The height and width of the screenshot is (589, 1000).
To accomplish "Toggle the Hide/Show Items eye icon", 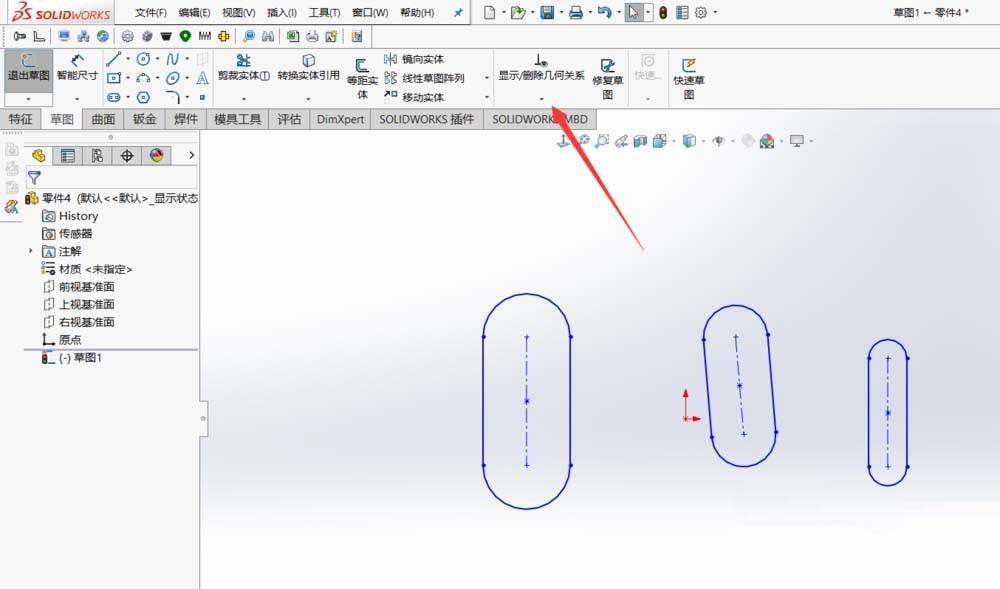I will 718,141.
